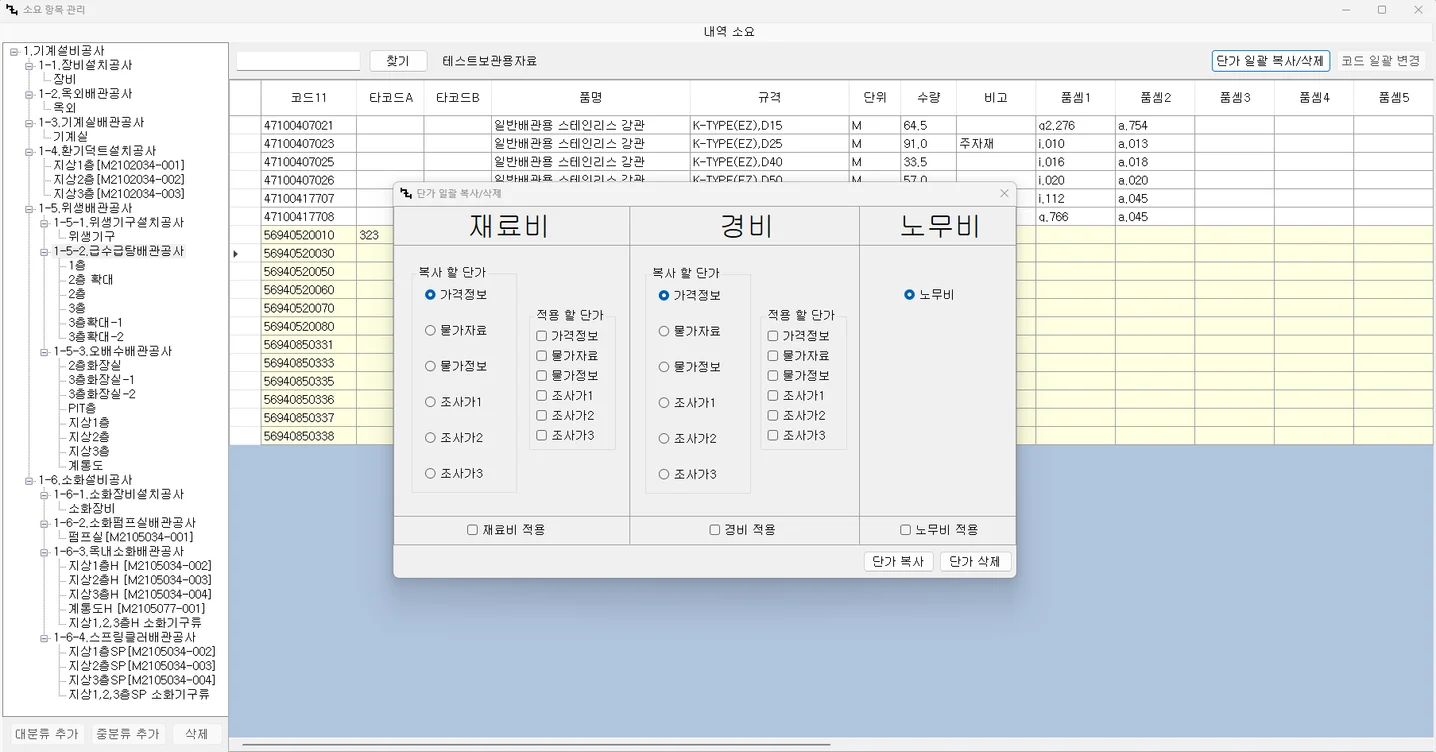The height and width of the screenshot is (752, 1436).
Task: Select the 위생기구 tree item
Action: click(91, 236)
